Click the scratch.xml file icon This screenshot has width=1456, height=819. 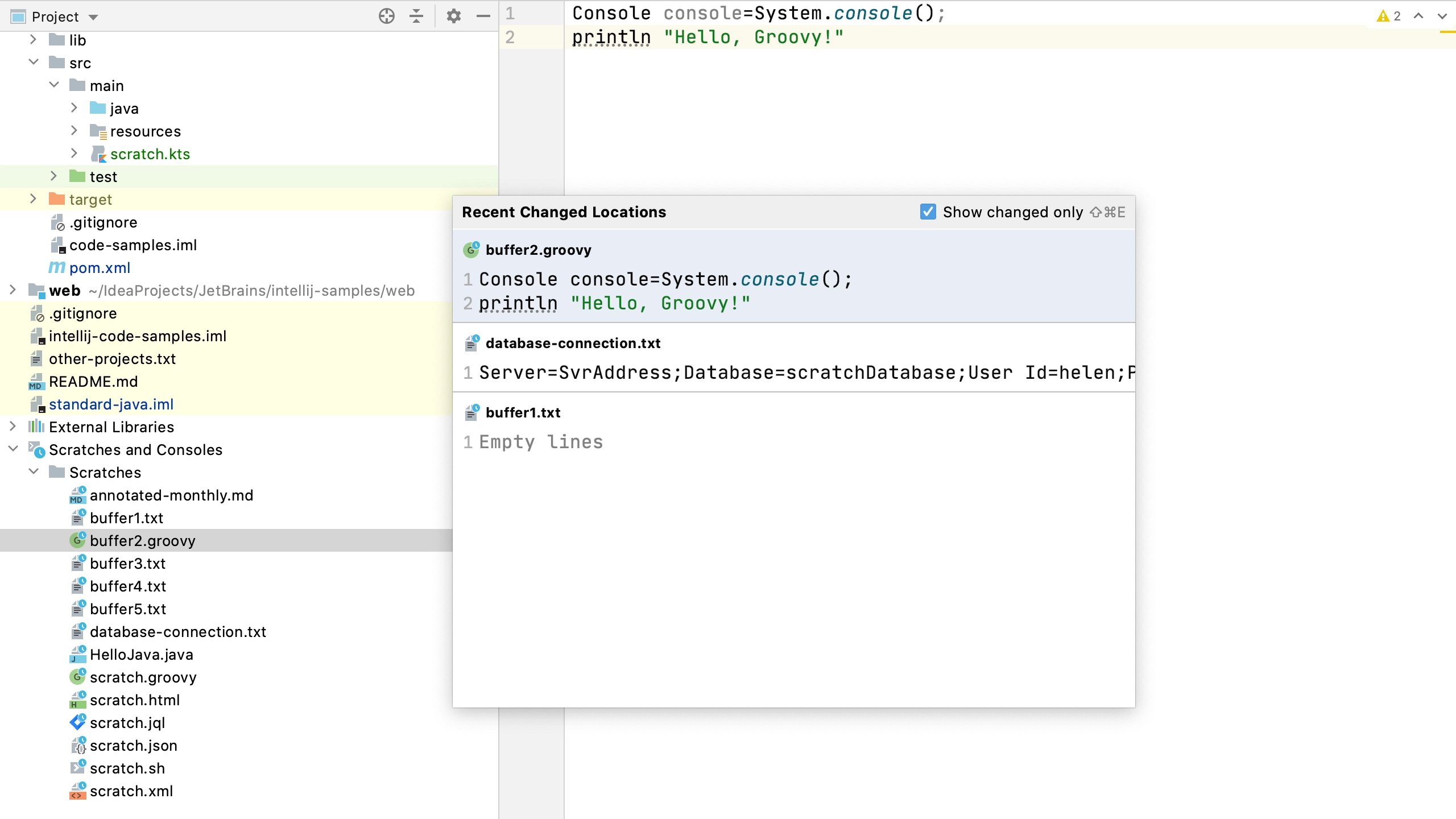(77, 791)
